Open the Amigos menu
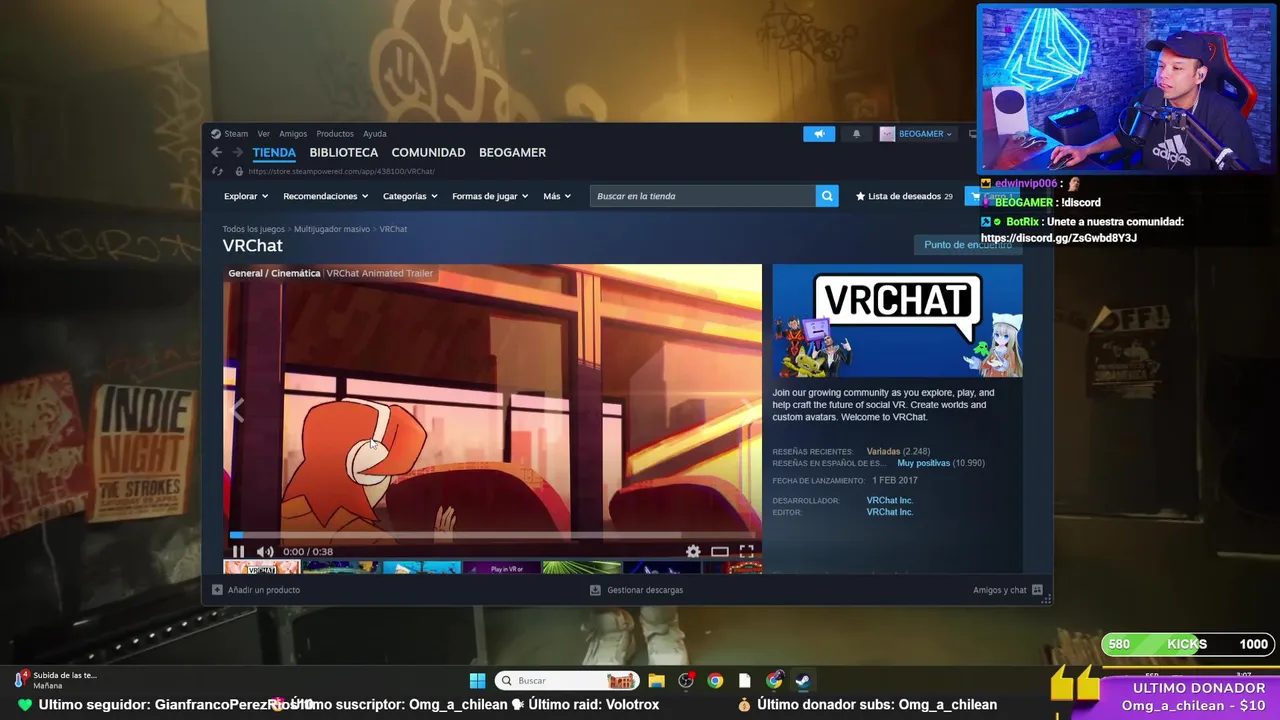Screen dimensions: 1280x720 coord(293,134)
